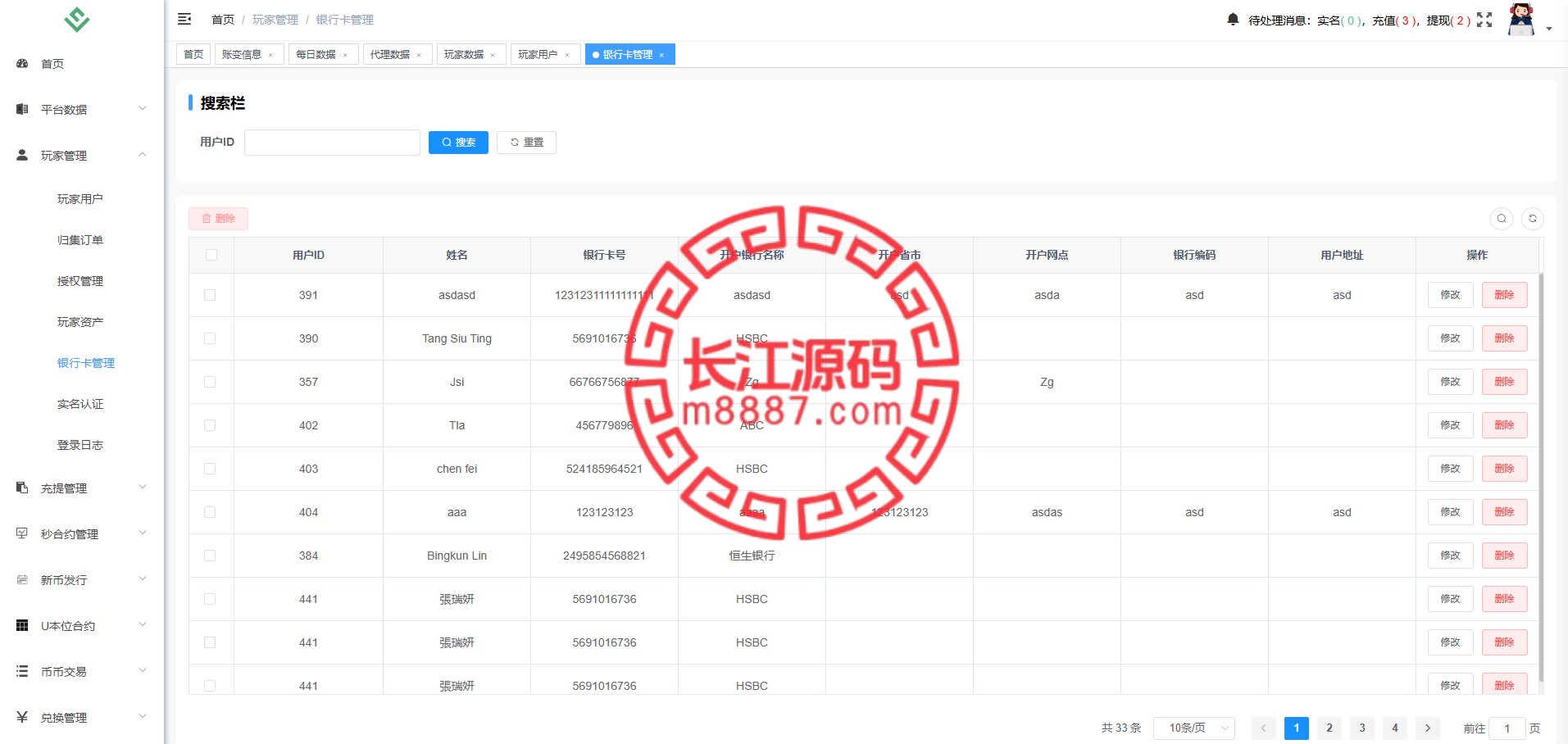Screen dimensions: 1568x744
Task: Go to next page arrow
Action: [1428, 728]
